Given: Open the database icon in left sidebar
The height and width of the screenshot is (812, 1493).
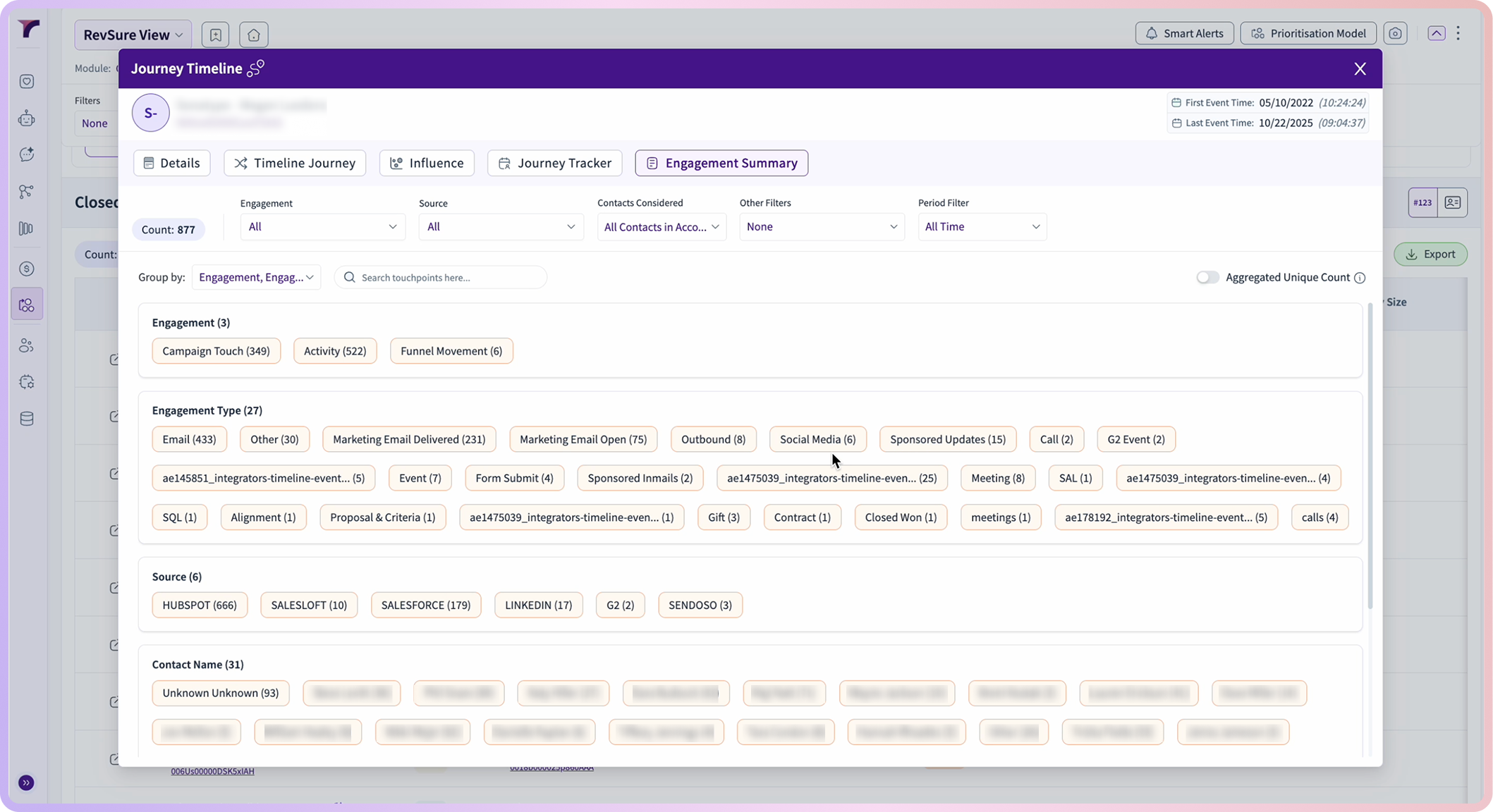Looking at the screenshot, I should pyautogui.click(x=27, y=419).
